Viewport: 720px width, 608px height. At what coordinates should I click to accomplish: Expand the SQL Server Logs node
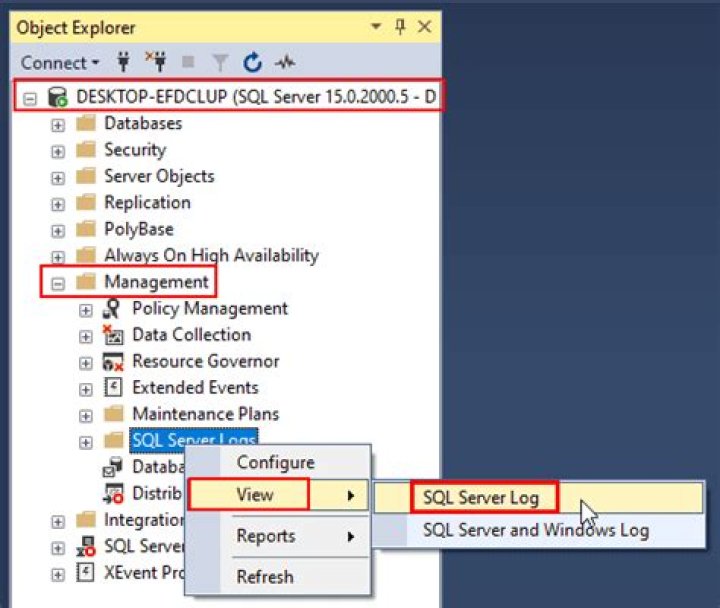[x=86, y=442]
